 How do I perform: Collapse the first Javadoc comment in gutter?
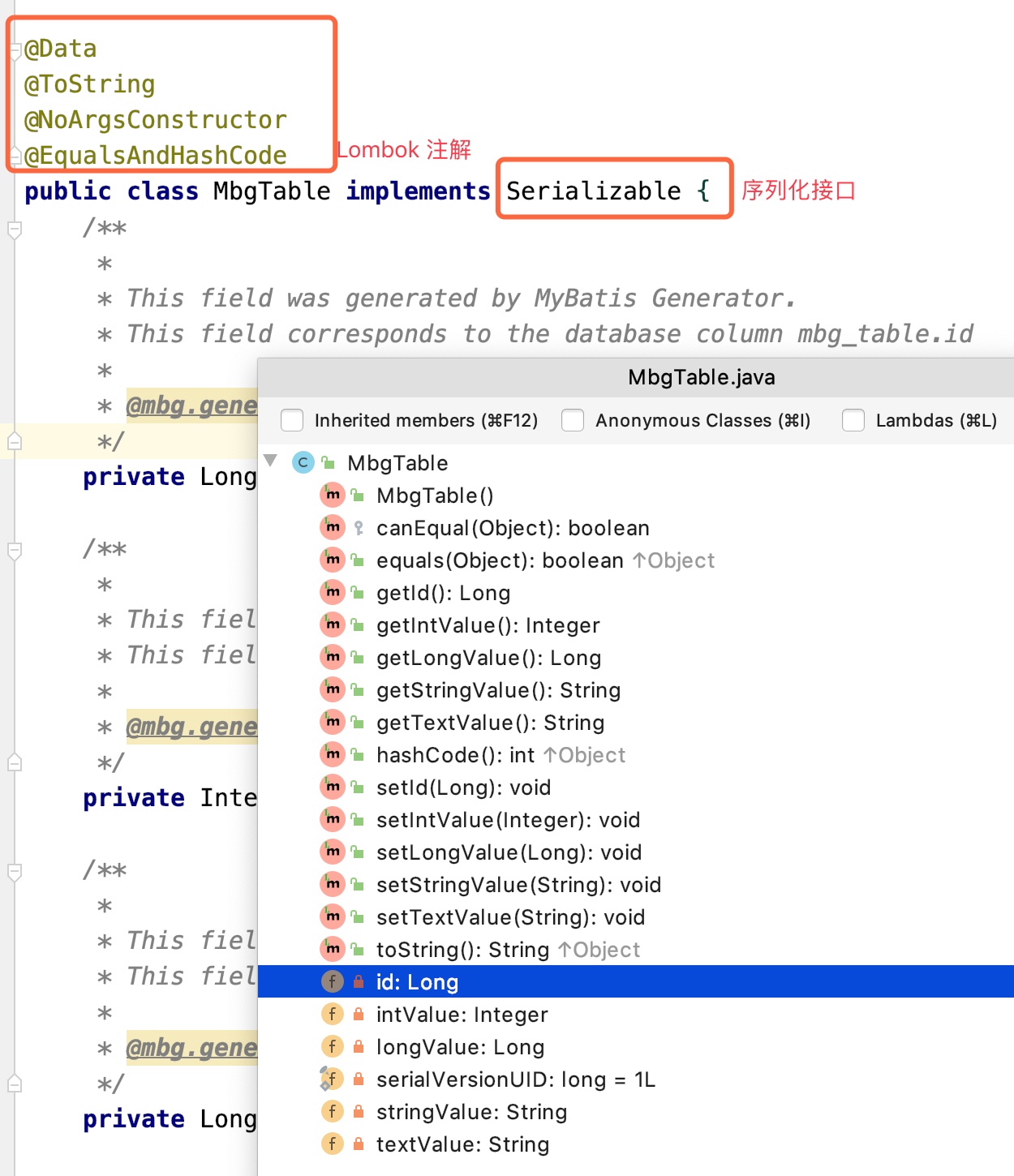tap(15, 230)
